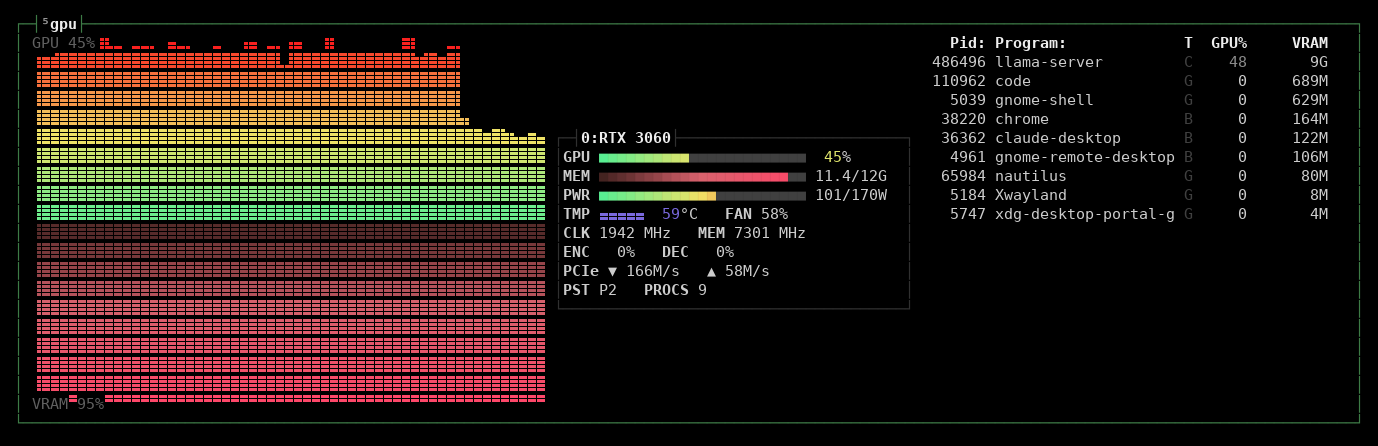1378x446 pixels.
Task: Select the chrome process name
Action: point(1022,119)
